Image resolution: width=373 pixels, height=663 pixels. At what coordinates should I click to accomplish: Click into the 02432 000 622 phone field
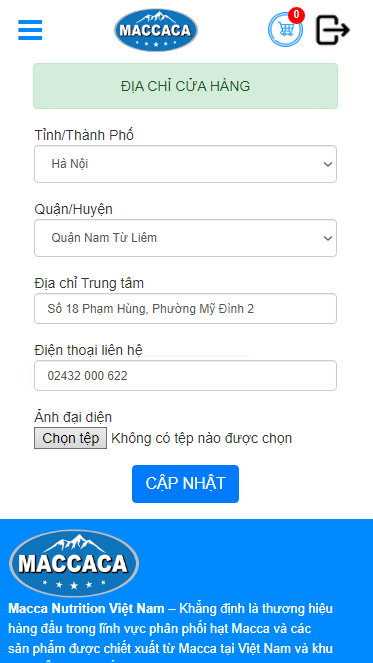[186, 375]
